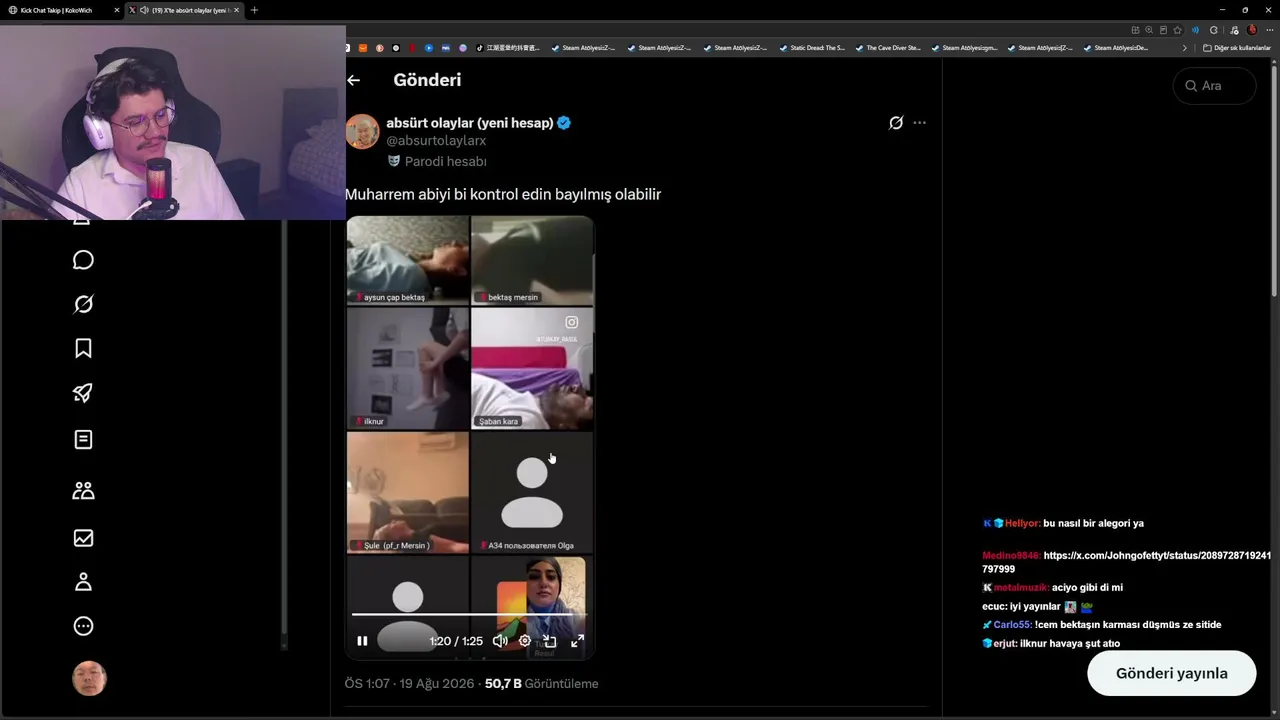Close the X'te absürt olaylar tab
This screenshot has height=720, width=1280.
(236, 10)
